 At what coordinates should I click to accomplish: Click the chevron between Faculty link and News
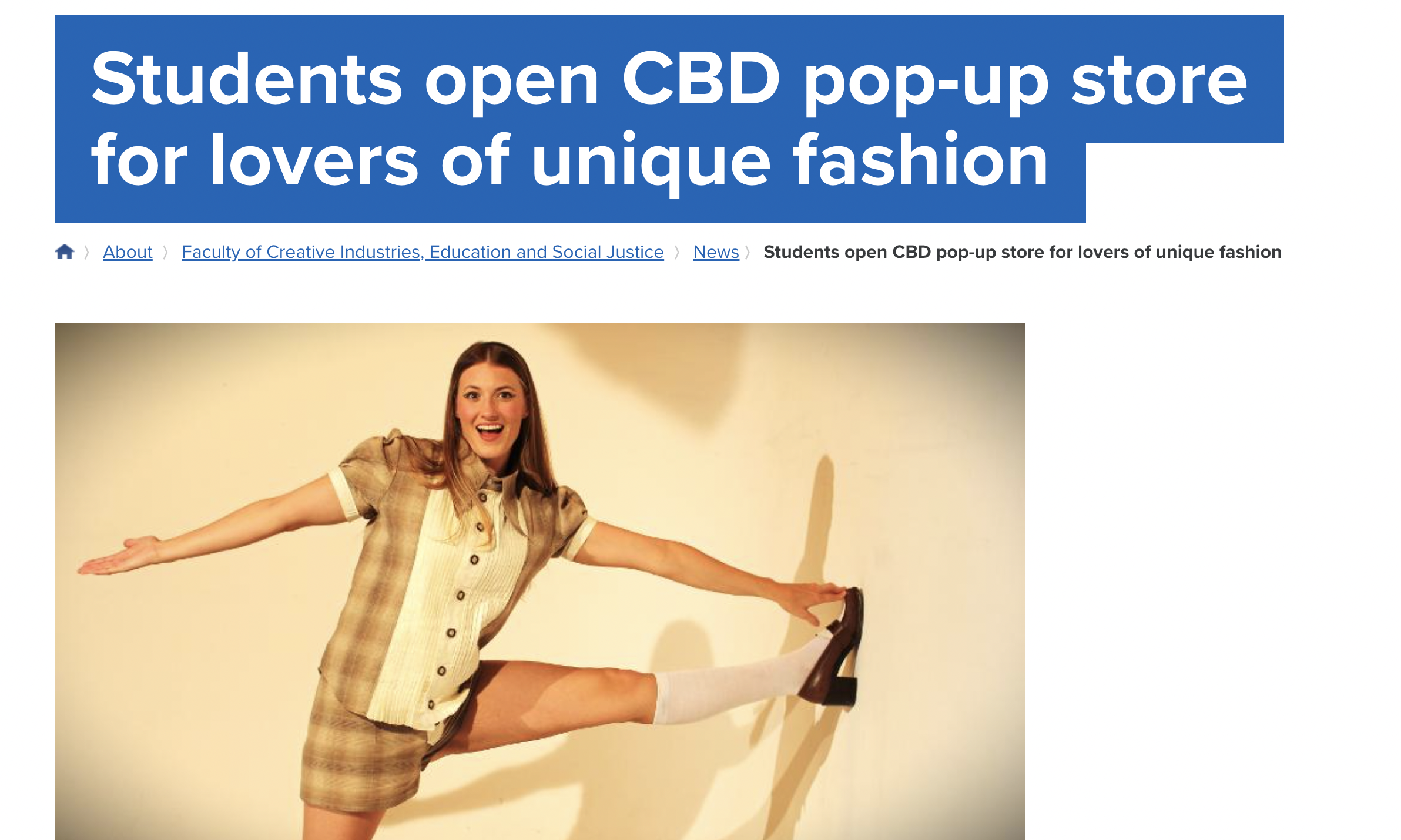click(x=677, y=252)
